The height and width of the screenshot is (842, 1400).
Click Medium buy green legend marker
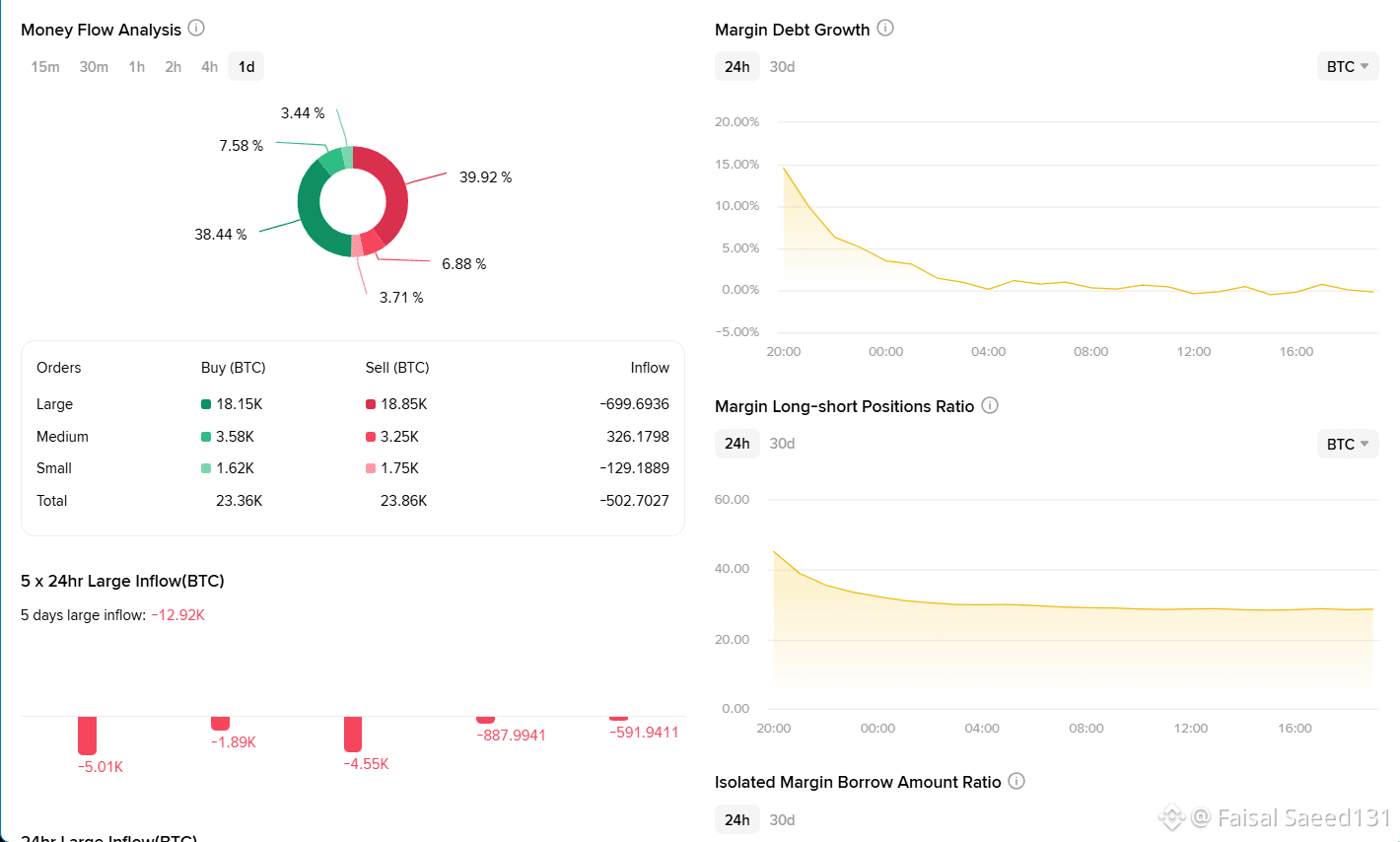pyautogui.click(x=206, y=437)
